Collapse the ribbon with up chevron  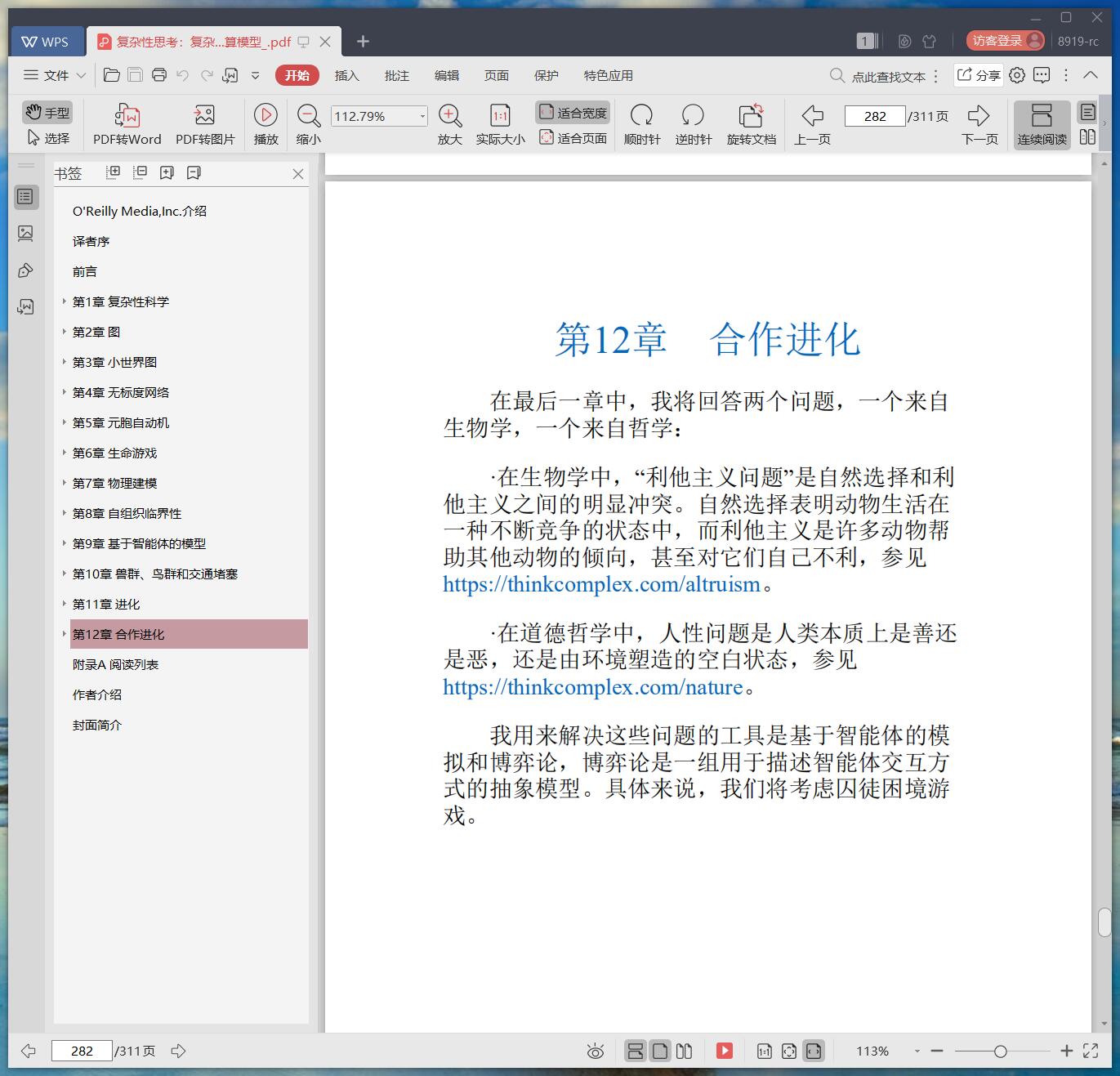coord(1091,75)
